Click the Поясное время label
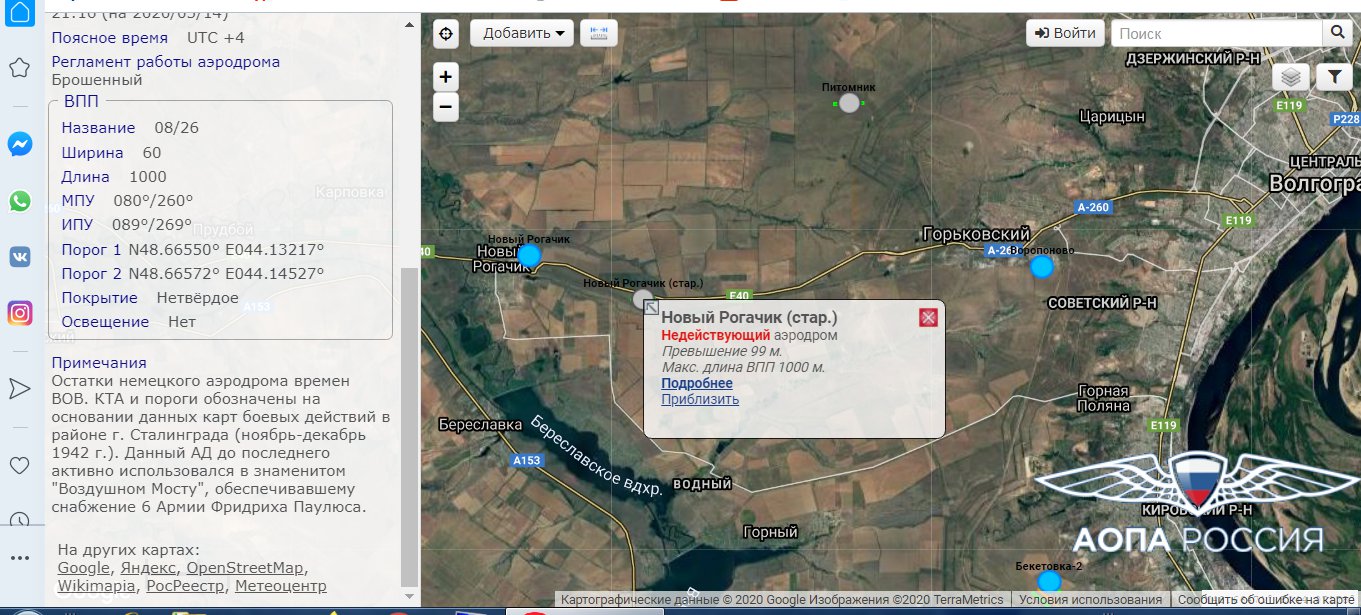Viewport: 1361px width, 615px height. (x=110, y=38)
